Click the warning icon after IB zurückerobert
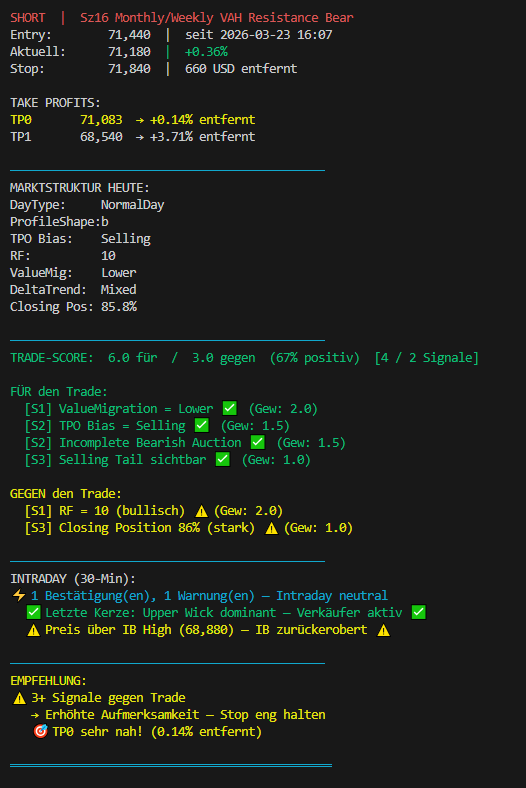Viewport: 526px width, 788px height. coord(384,630)
